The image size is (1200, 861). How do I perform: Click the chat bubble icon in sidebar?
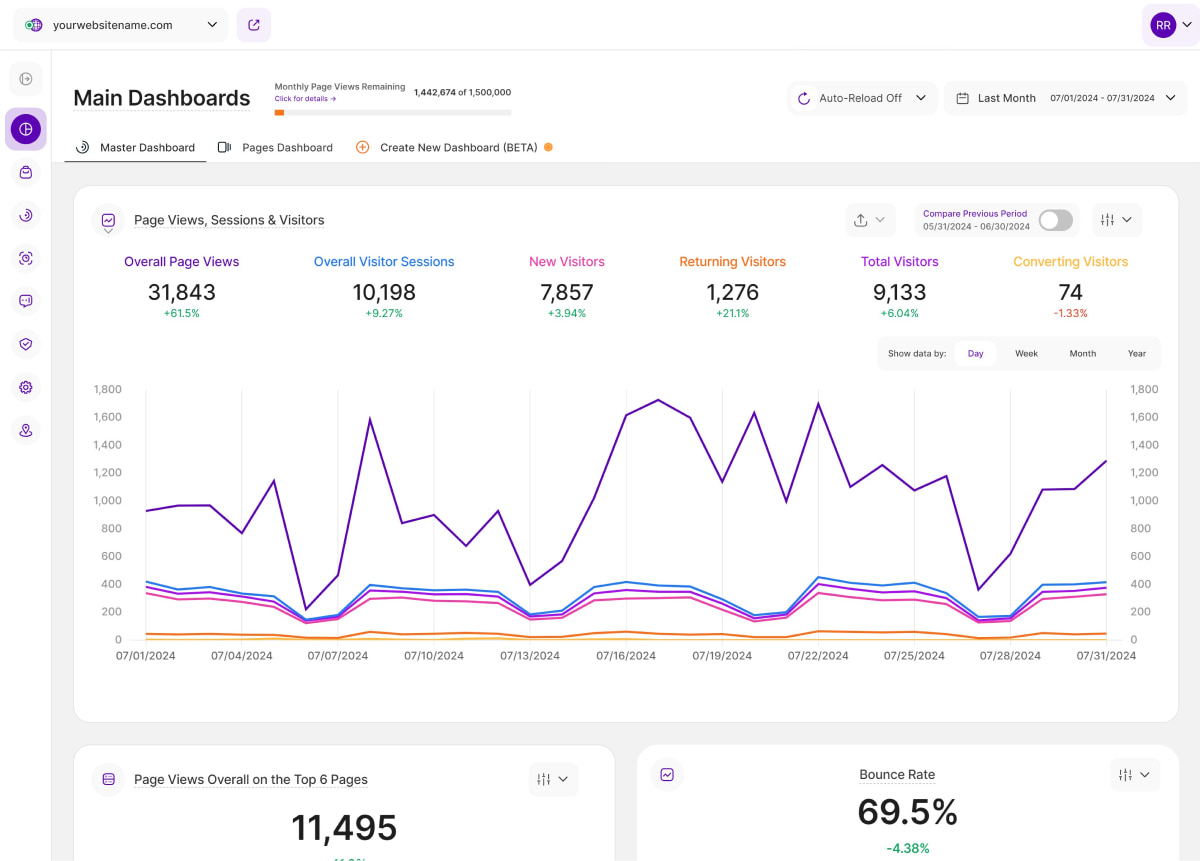[26, 301]
